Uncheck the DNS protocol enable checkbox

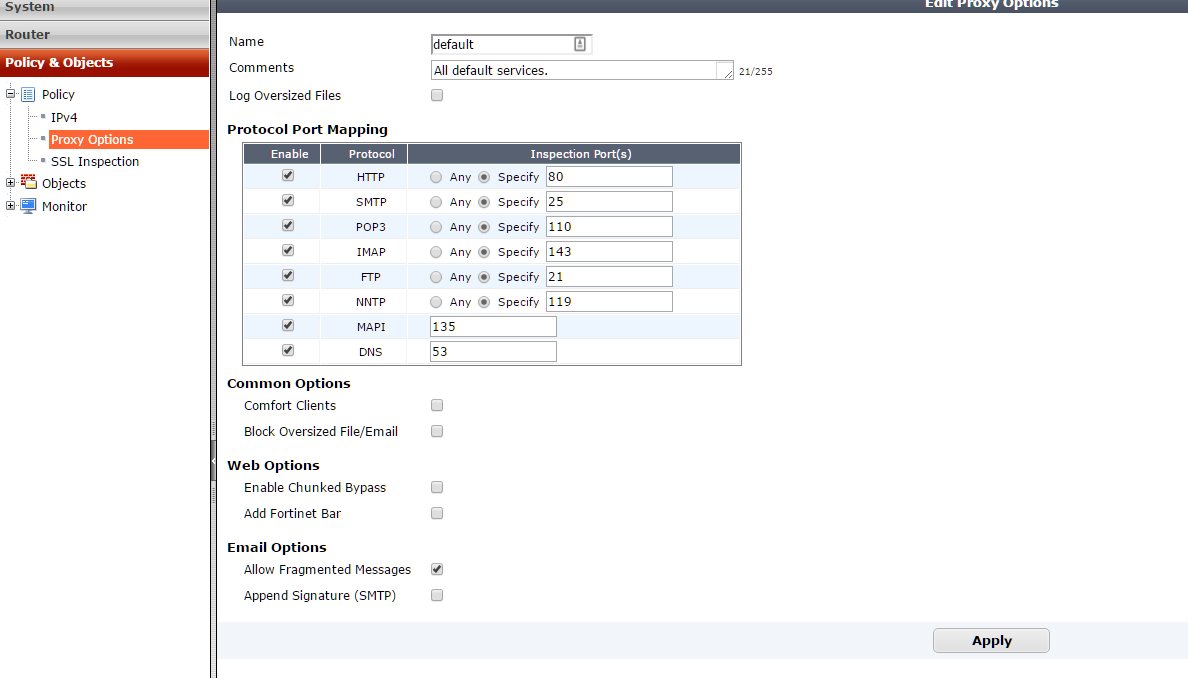pos(288,350)
